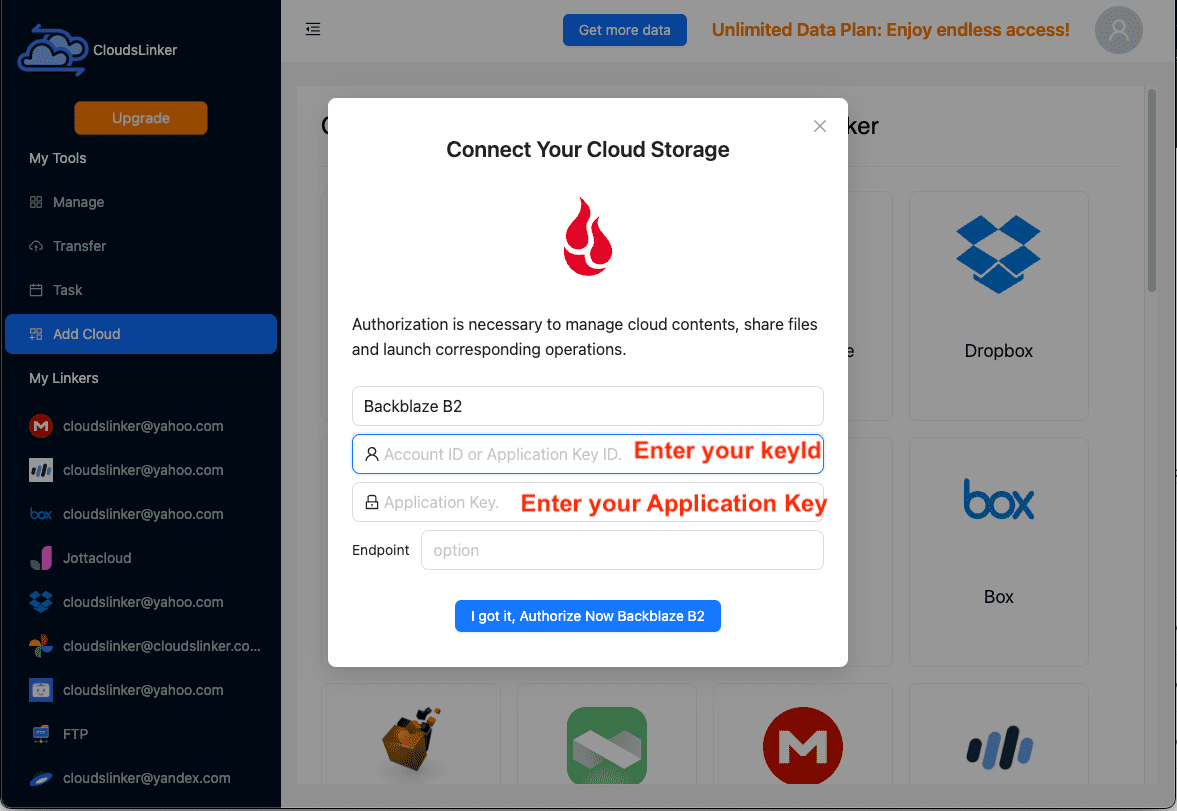Viewport: 1177px width, 811px height.
Task: Open the Jottacloud linker
Action: [141, 558]
